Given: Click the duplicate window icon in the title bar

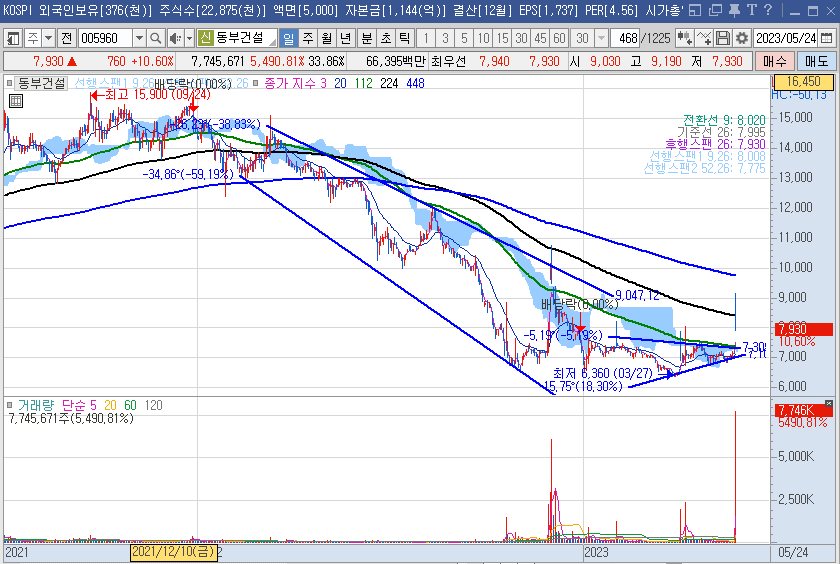Looking at the screenshot, I should pos(715,10).
